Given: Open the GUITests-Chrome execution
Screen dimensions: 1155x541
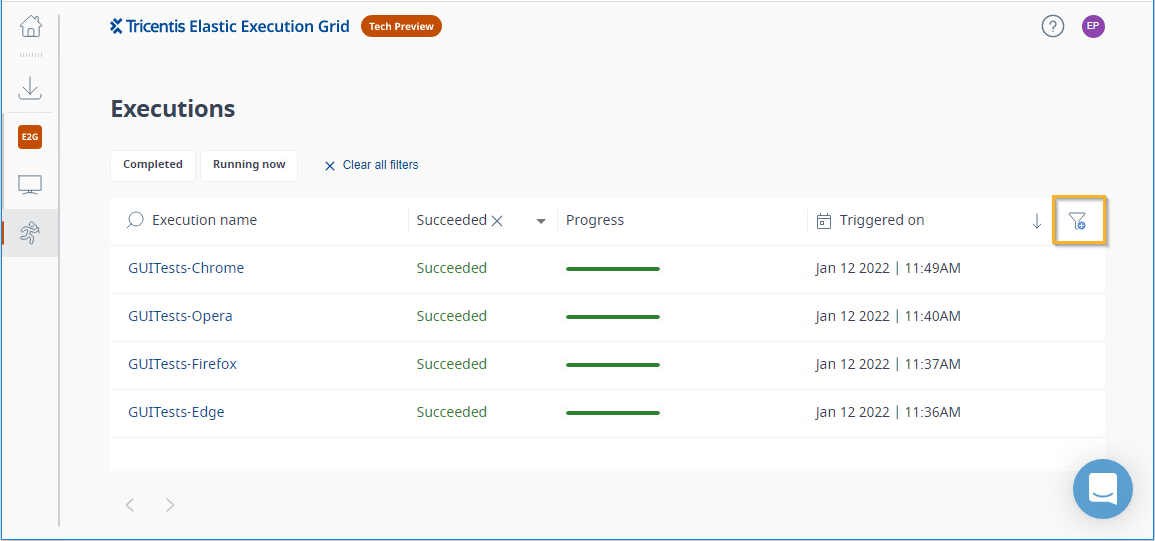Looking at the screenshot, I should tap(186, 268).
